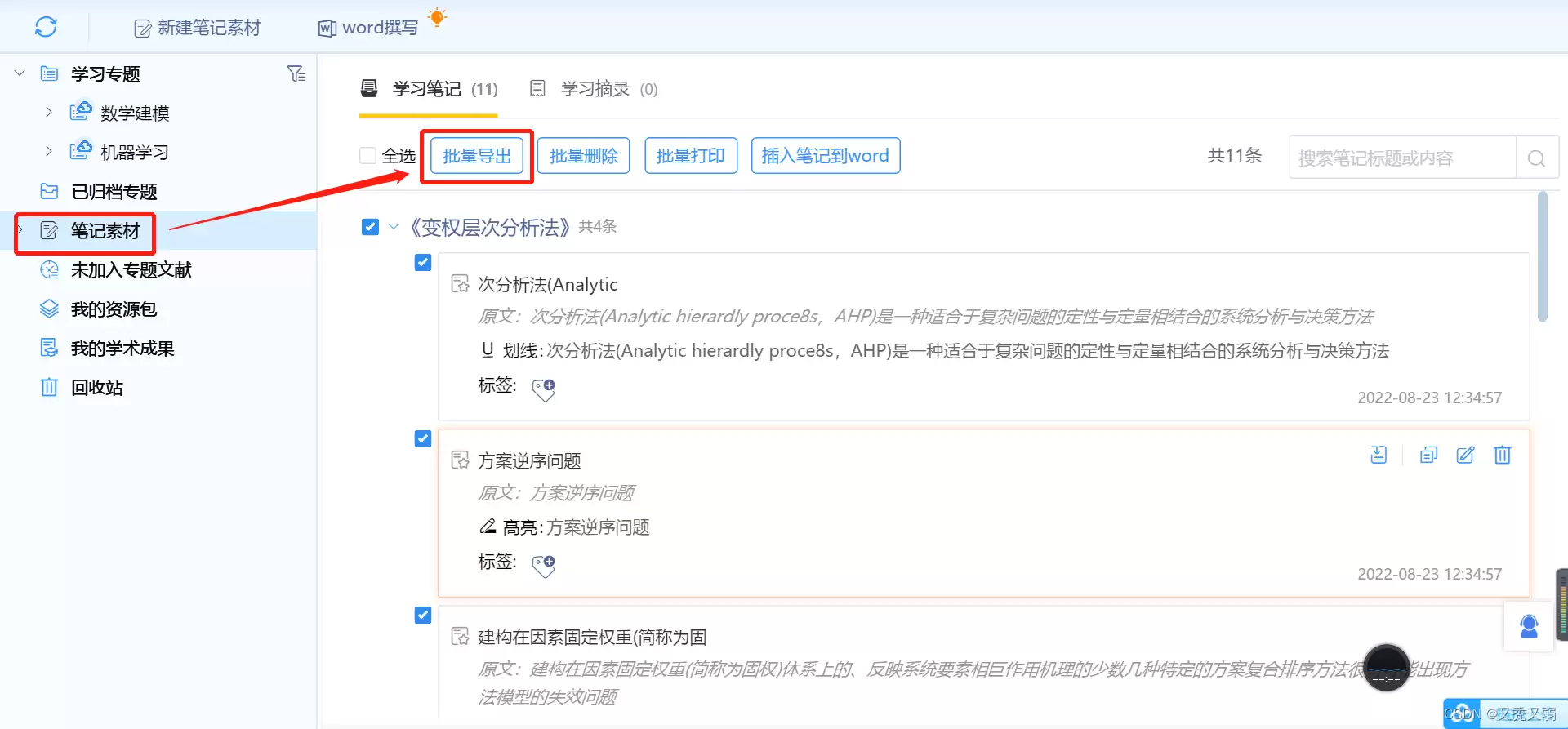
Task: Open 我的资源包
Action: [x=114, y=309]
